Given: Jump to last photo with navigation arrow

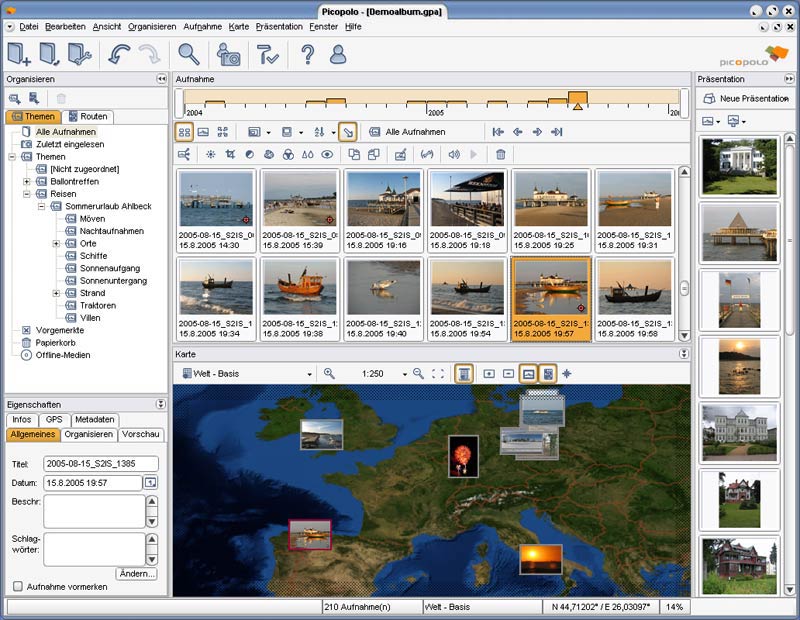Looking at the screenshot, I should click(x=556, y=132).
